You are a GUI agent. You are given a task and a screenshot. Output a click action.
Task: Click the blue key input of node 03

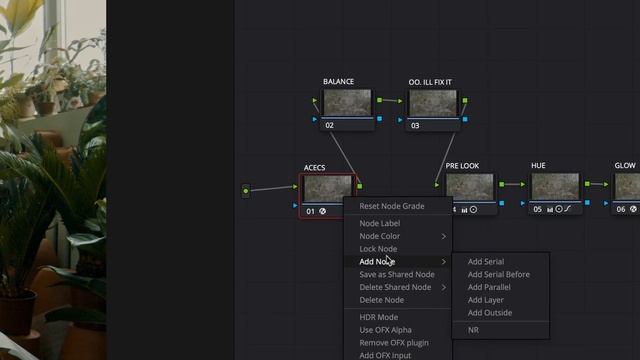[x=400, y=120]
